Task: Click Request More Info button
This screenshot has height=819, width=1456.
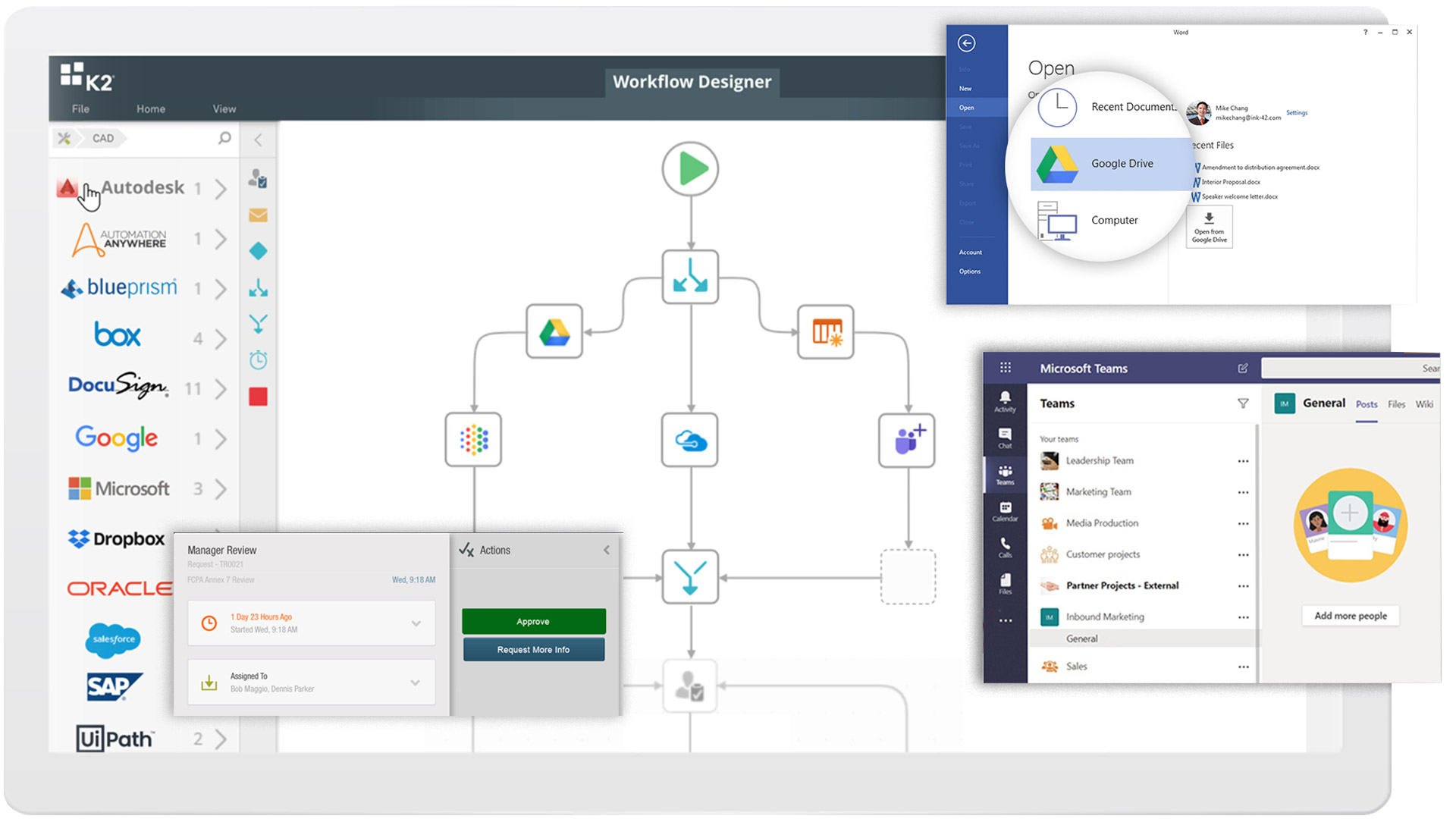Action: coord(533,650)
